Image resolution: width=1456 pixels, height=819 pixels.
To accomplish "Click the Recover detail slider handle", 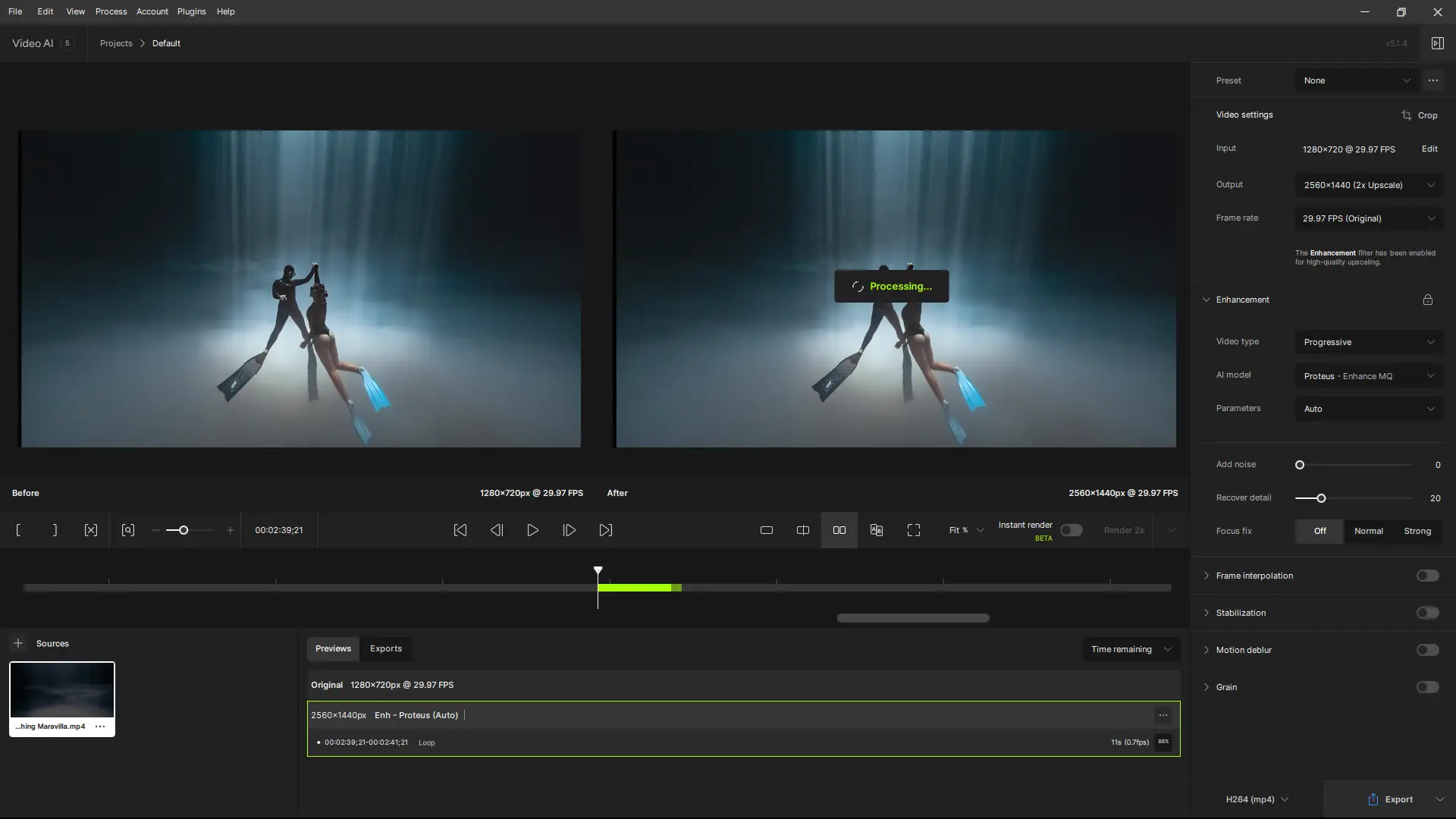I will [1321, 498].
